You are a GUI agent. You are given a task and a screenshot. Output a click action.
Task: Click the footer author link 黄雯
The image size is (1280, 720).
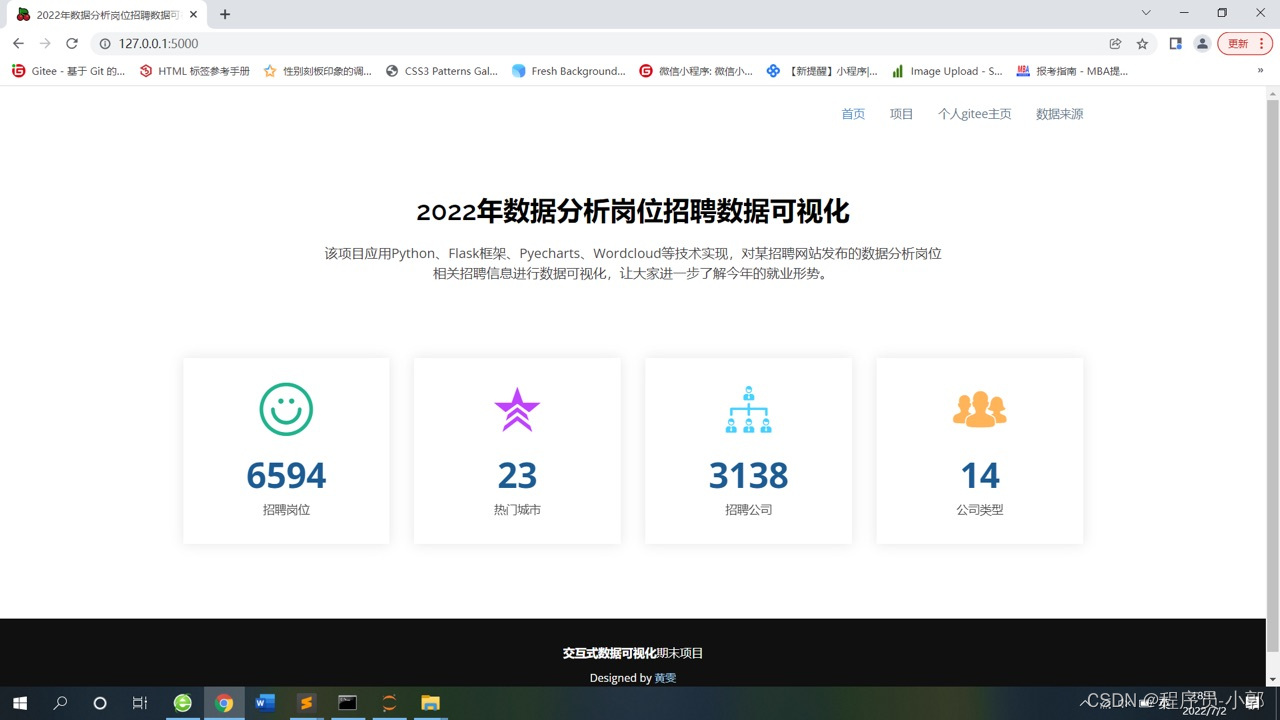tap(665, 678)
